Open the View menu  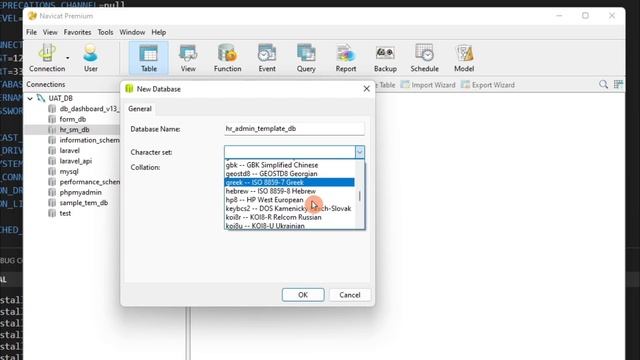50,32
